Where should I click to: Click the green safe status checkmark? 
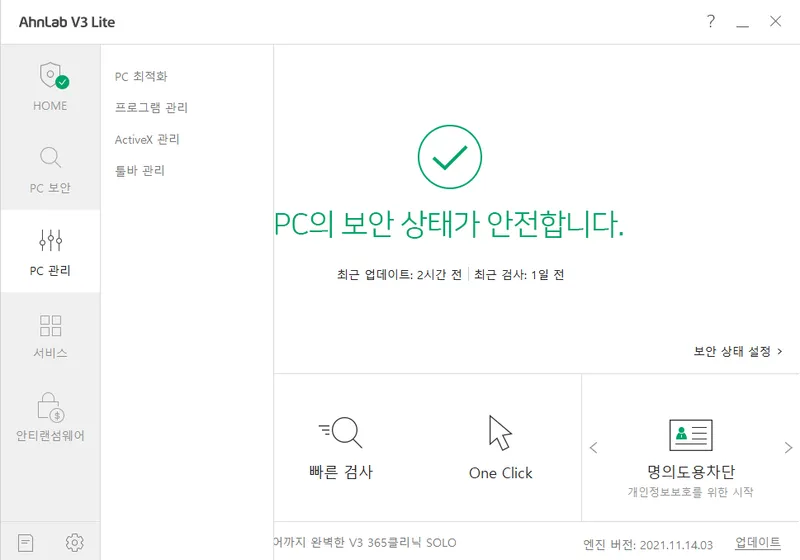(x=449, y=157)
